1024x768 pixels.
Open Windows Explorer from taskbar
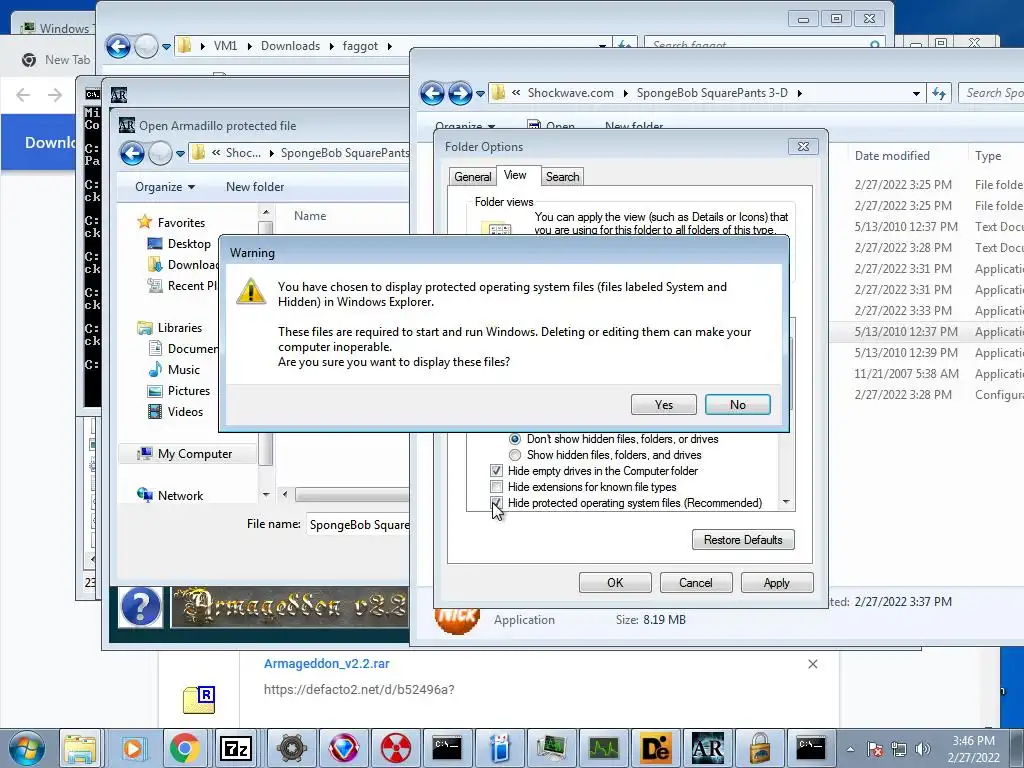(x=80, y=748)
